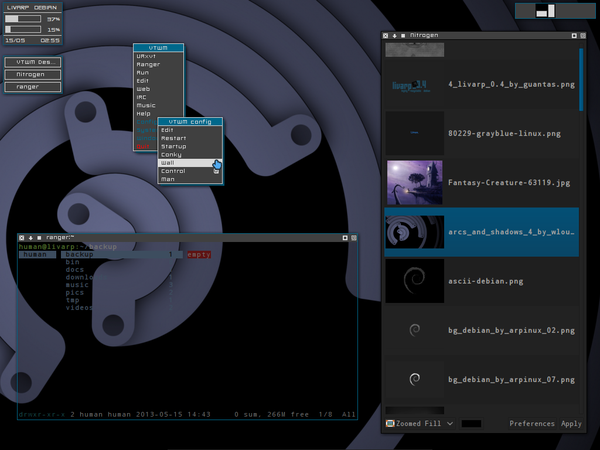The height and width of the screenshot is (450, 600).
Task: Select 80229-grayblue-linux.png thumbnail
Action: 415,134
